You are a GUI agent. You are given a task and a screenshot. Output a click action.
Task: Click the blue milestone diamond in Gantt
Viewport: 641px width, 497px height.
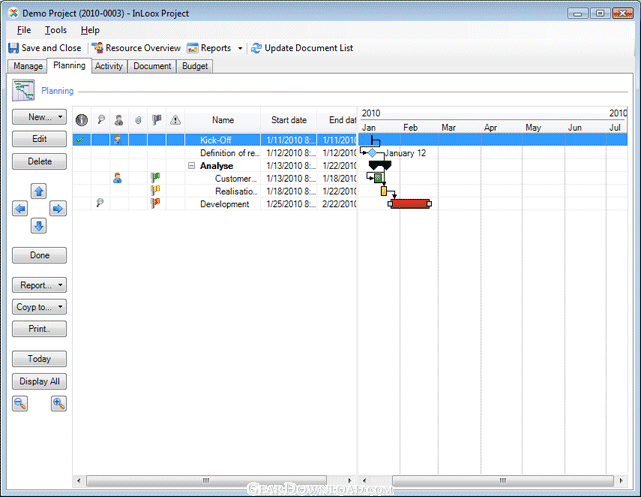click(372, 153)
